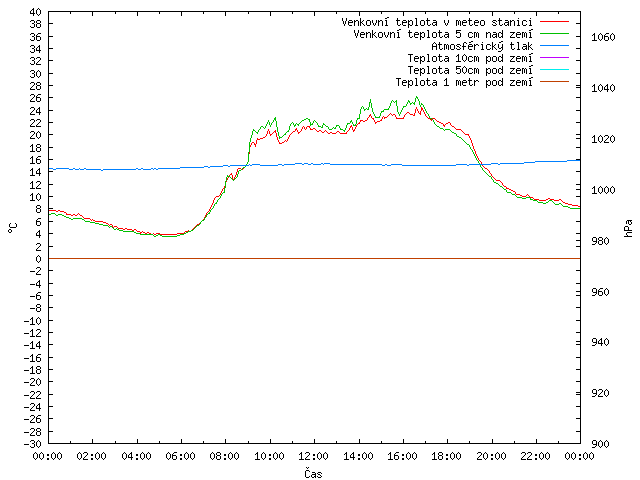Image resolution: width=640 pixels, height=480 pixels.
Task: Click the 'Čas' x-axis title
Action: click(x=313, y=473)
